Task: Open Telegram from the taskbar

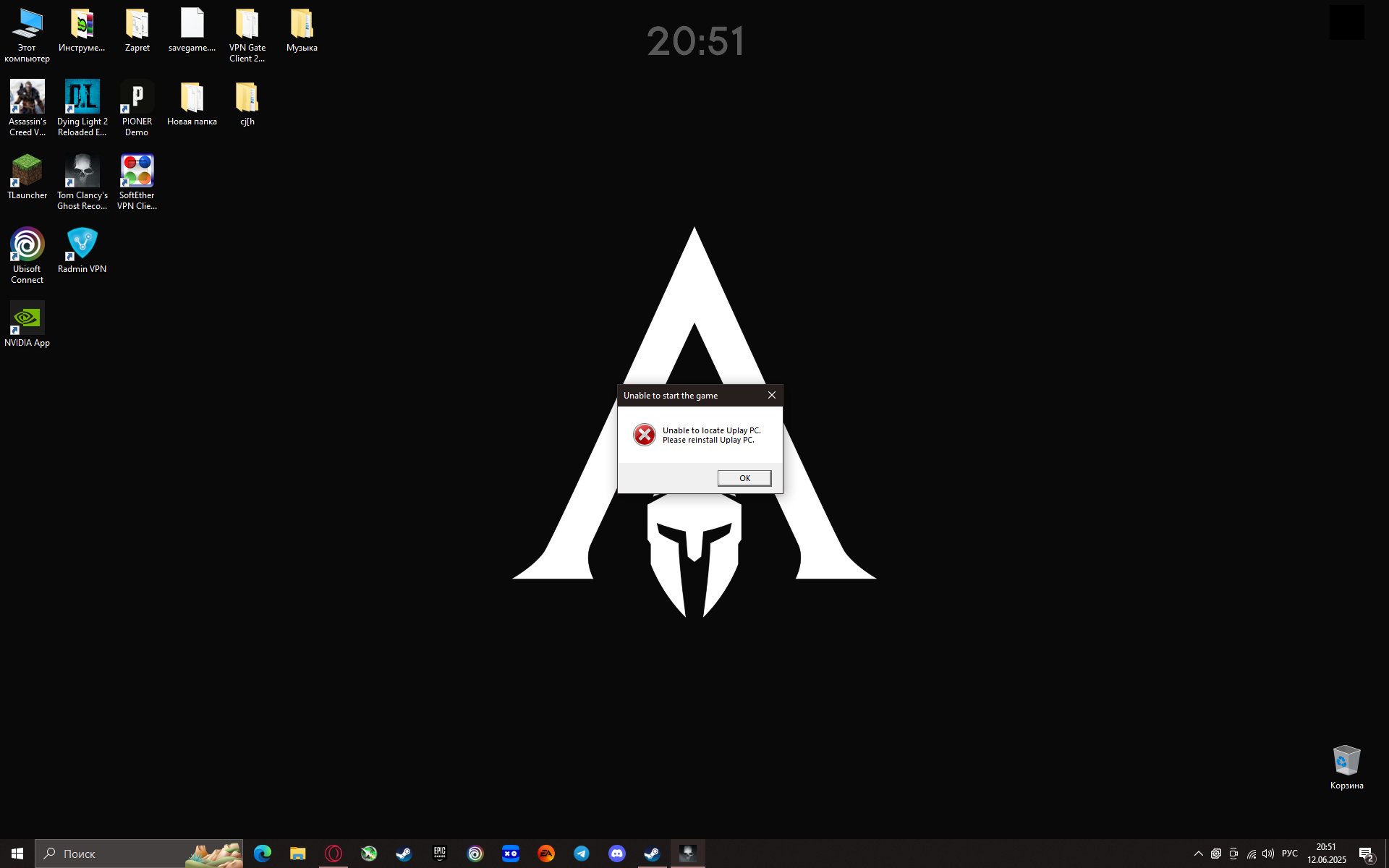Action: click(582, 854)
